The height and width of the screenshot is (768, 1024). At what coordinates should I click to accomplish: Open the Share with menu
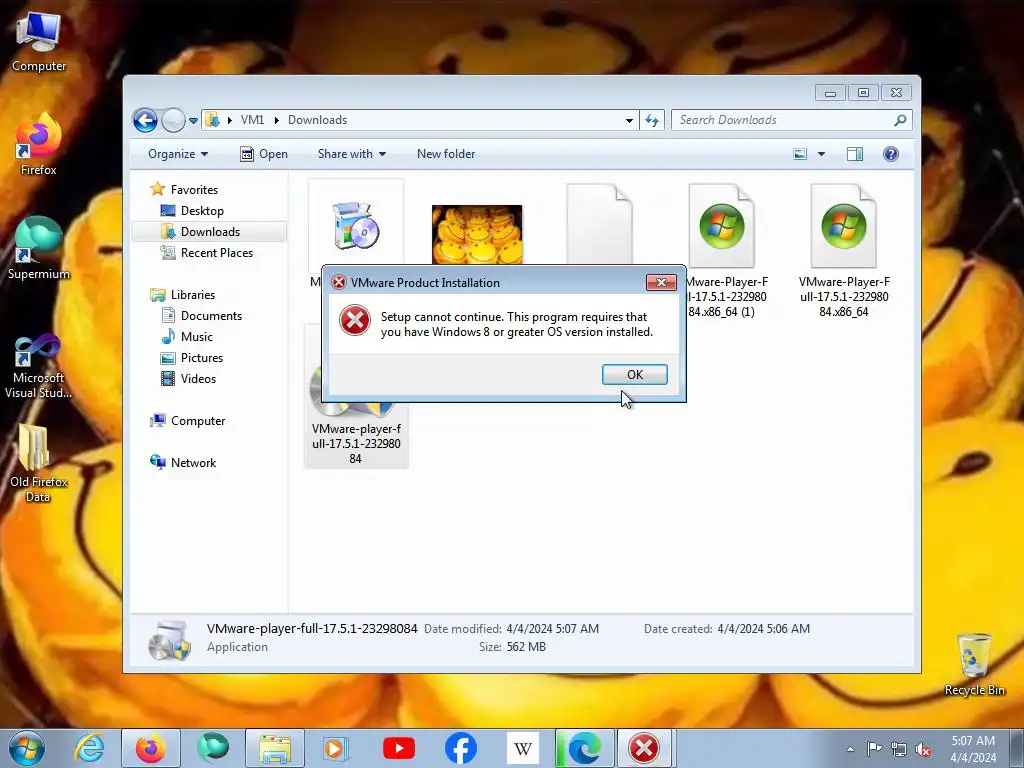click(351, 154)
